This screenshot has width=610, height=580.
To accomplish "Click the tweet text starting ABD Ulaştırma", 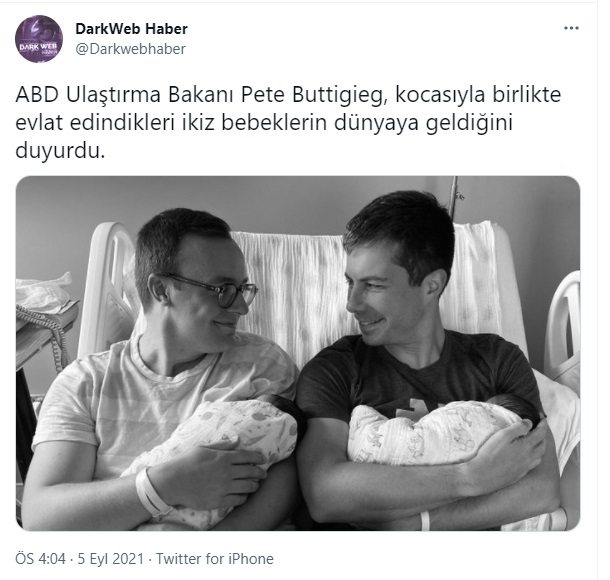I will (288, 123).
